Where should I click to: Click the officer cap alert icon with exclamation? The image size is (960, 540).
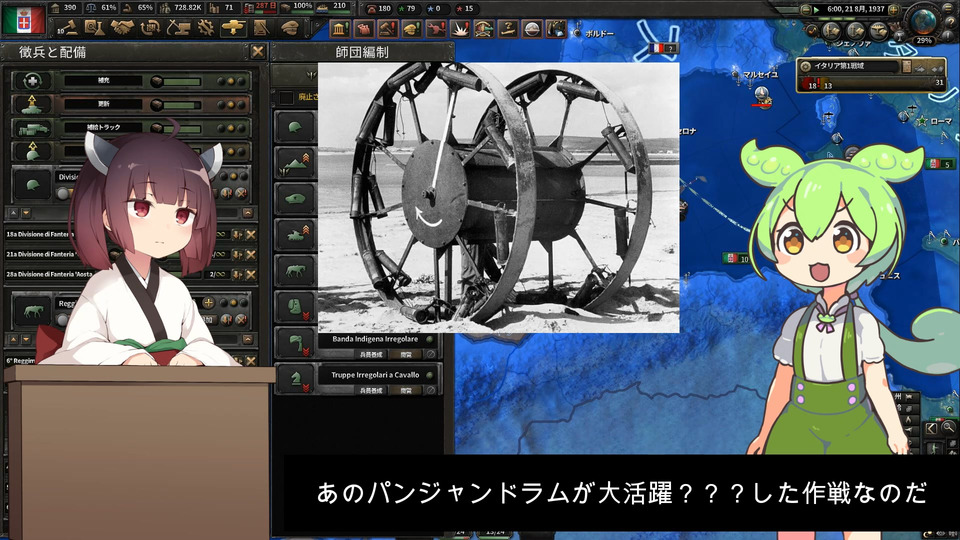412,29
